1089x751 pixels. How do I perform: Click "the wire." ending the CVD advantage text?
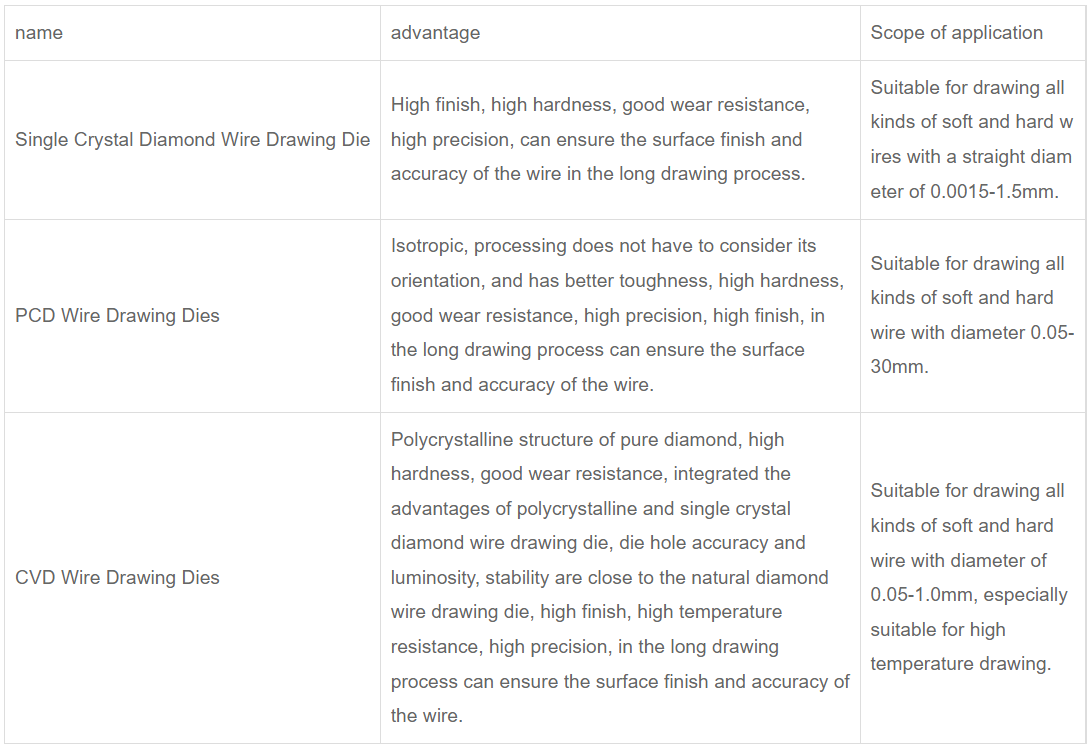[427, 716]
